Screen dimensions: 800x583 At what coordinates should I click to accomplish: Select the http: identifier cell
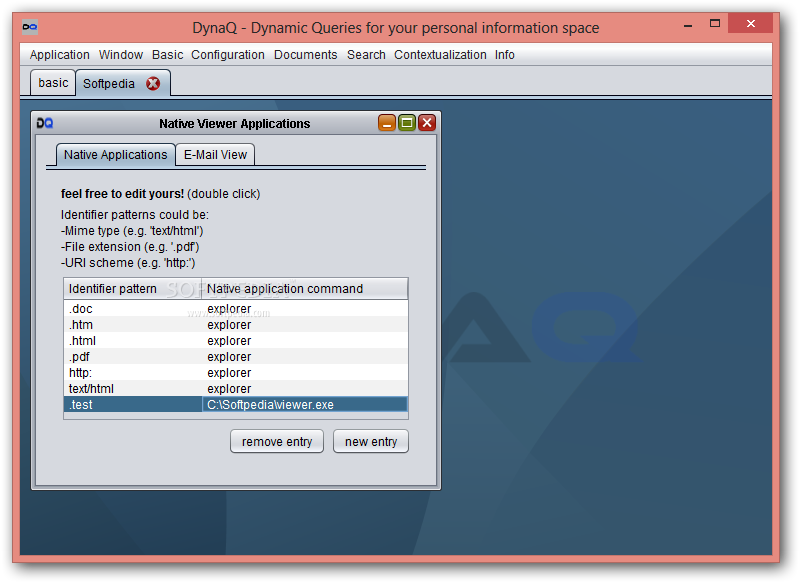tap(133, 372)
